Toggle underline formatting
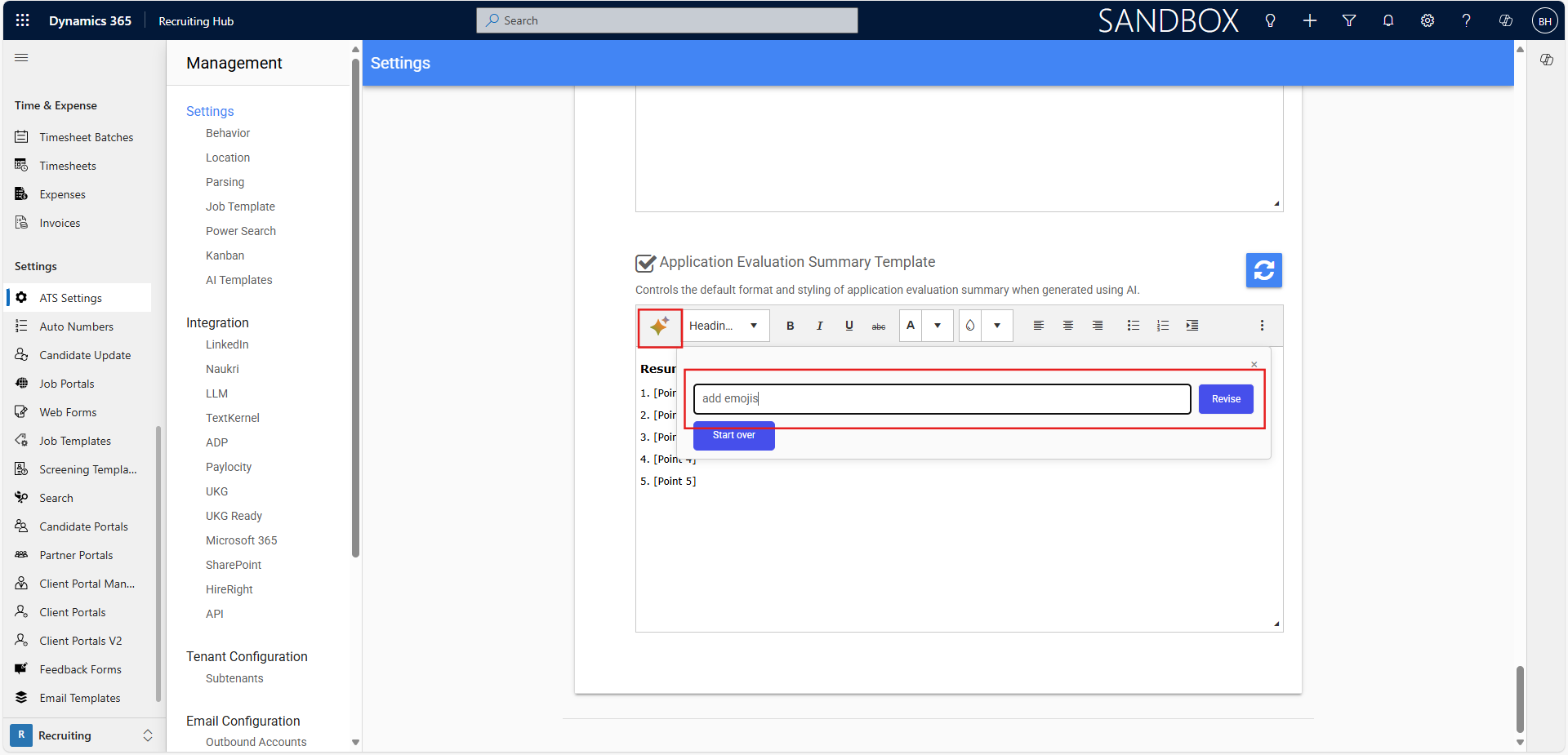This screenshot has width=1568, height=755. [x=849, y=326]
